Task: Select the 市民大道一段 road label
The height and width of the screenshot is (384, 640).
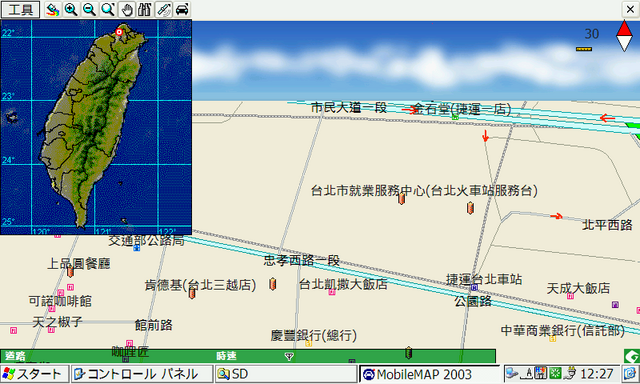Action: click(349, 108)
